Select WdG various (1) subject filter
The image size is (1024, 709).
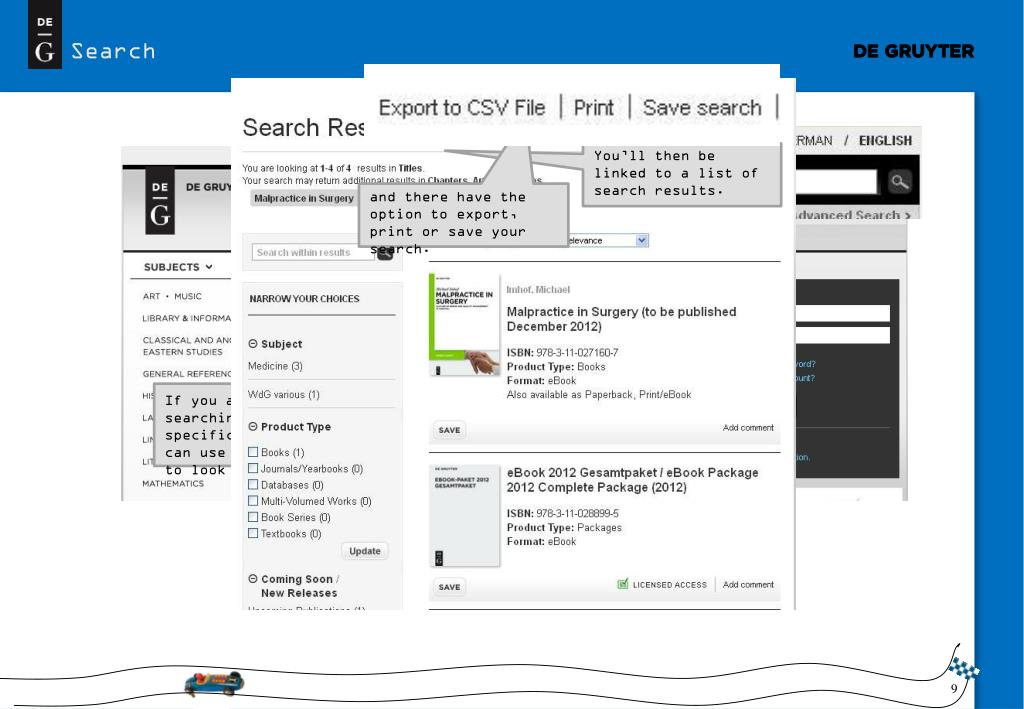(283, 394)
